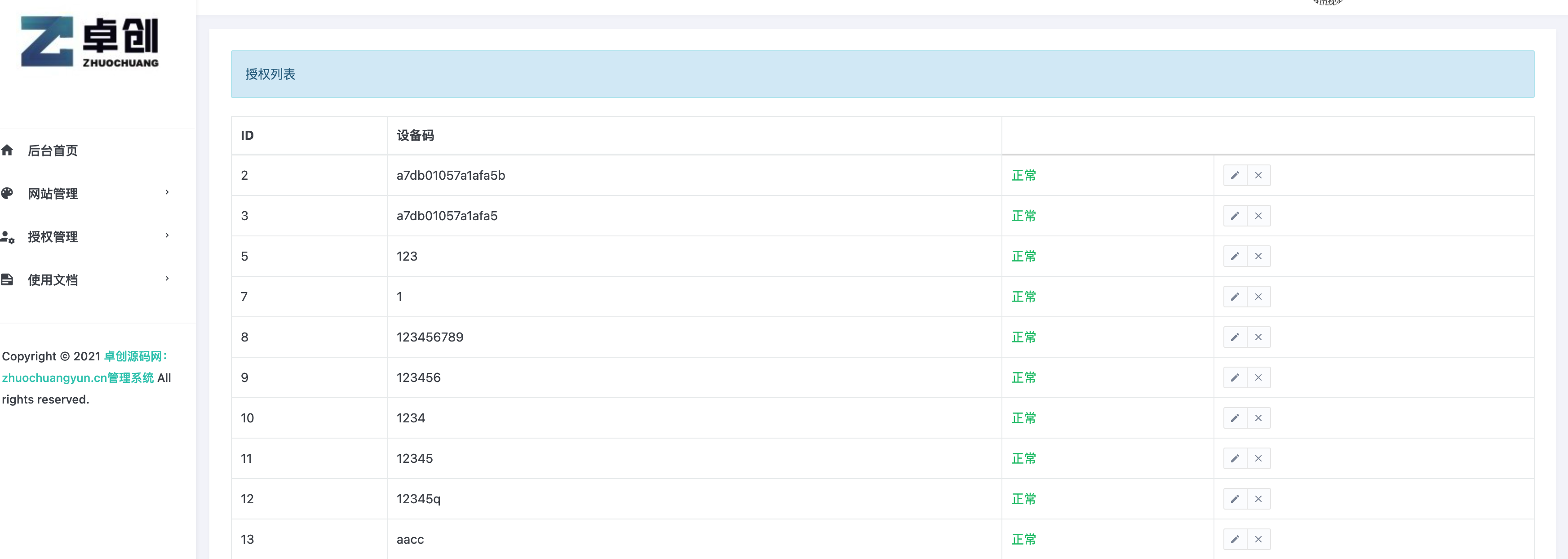Click the 授权列表 panel heading
This screenshot has height=559, width=1568.
click(270, 74)
